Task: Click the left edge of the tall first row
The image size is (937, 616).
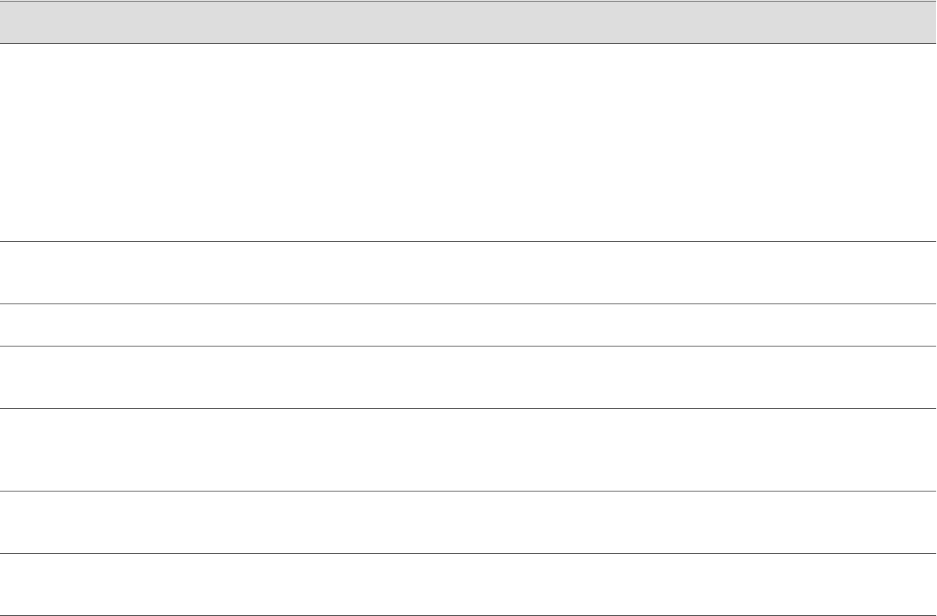Action: (x=5, y=142)
